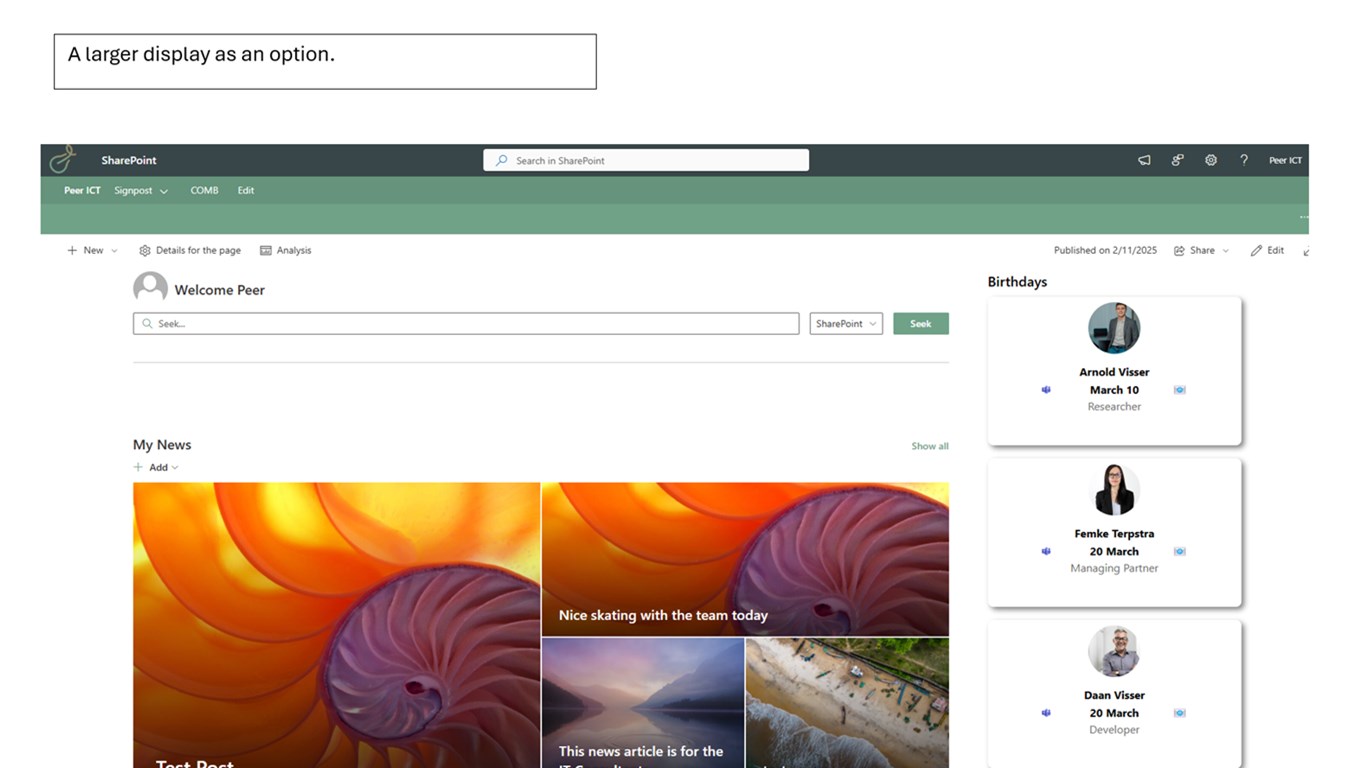
Task: Click the Managing Partner job title
Action: (x=1114, y=568)
